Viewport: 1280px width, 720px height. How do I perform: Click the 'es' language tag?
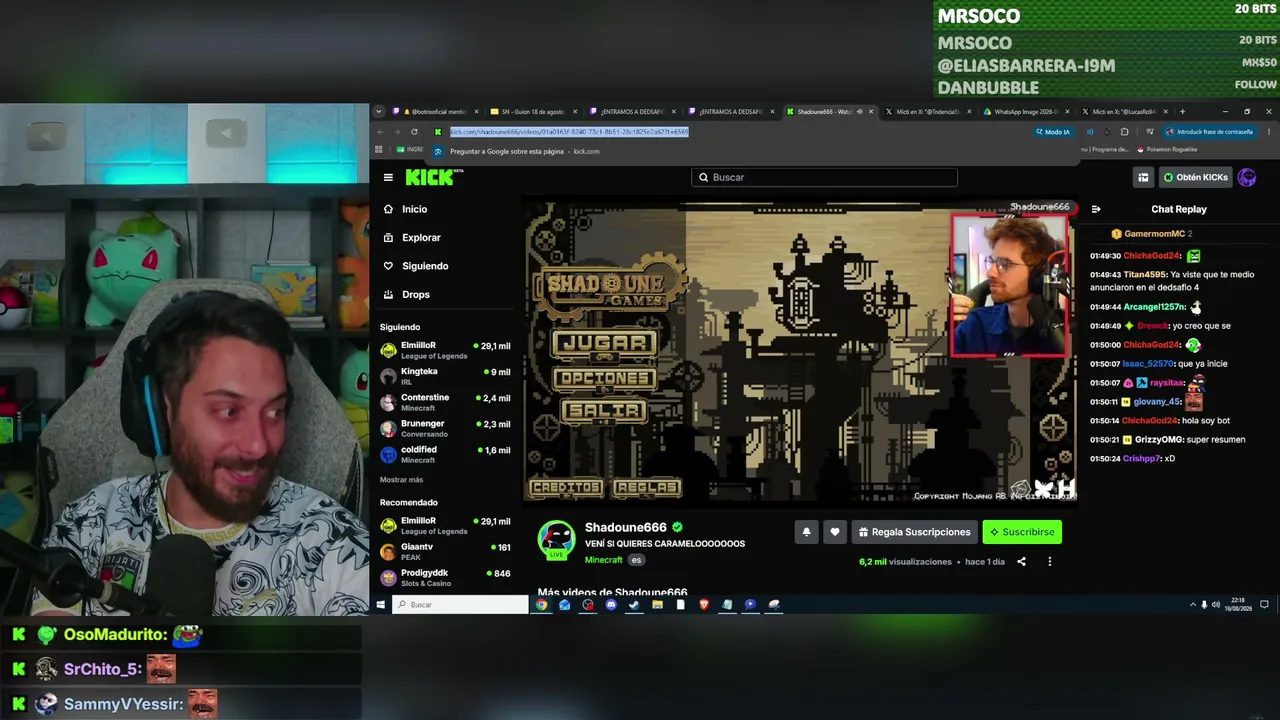pyautogui.click(x=636, y=560)
